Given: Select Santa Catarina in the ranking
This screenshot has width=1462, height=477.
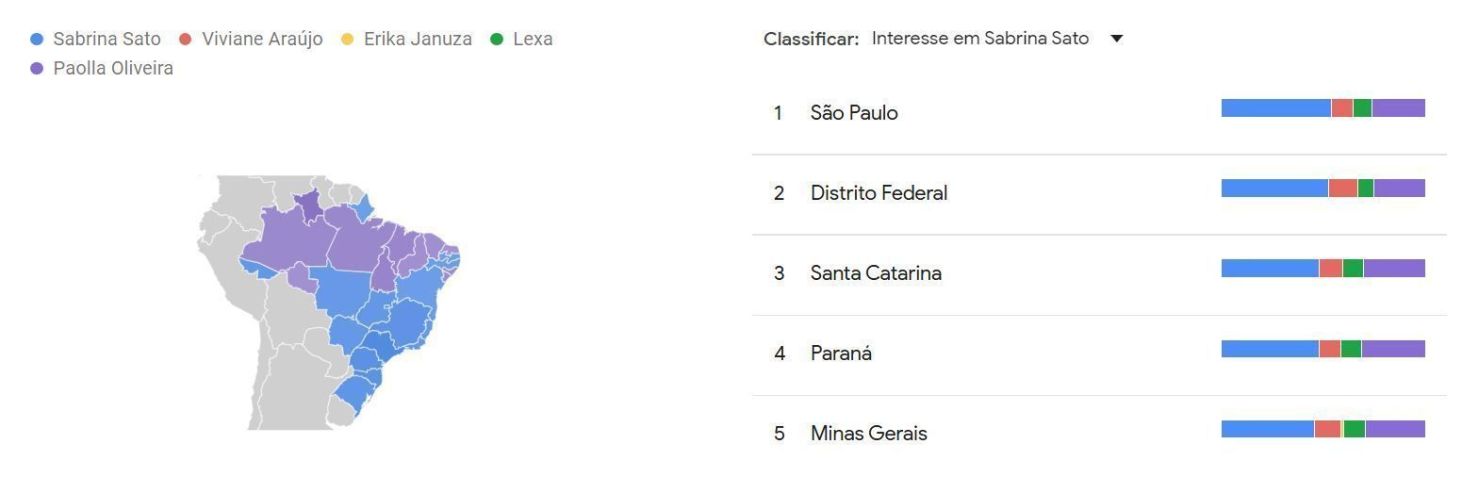Looking at the screenshot, I should pos(876,273).
